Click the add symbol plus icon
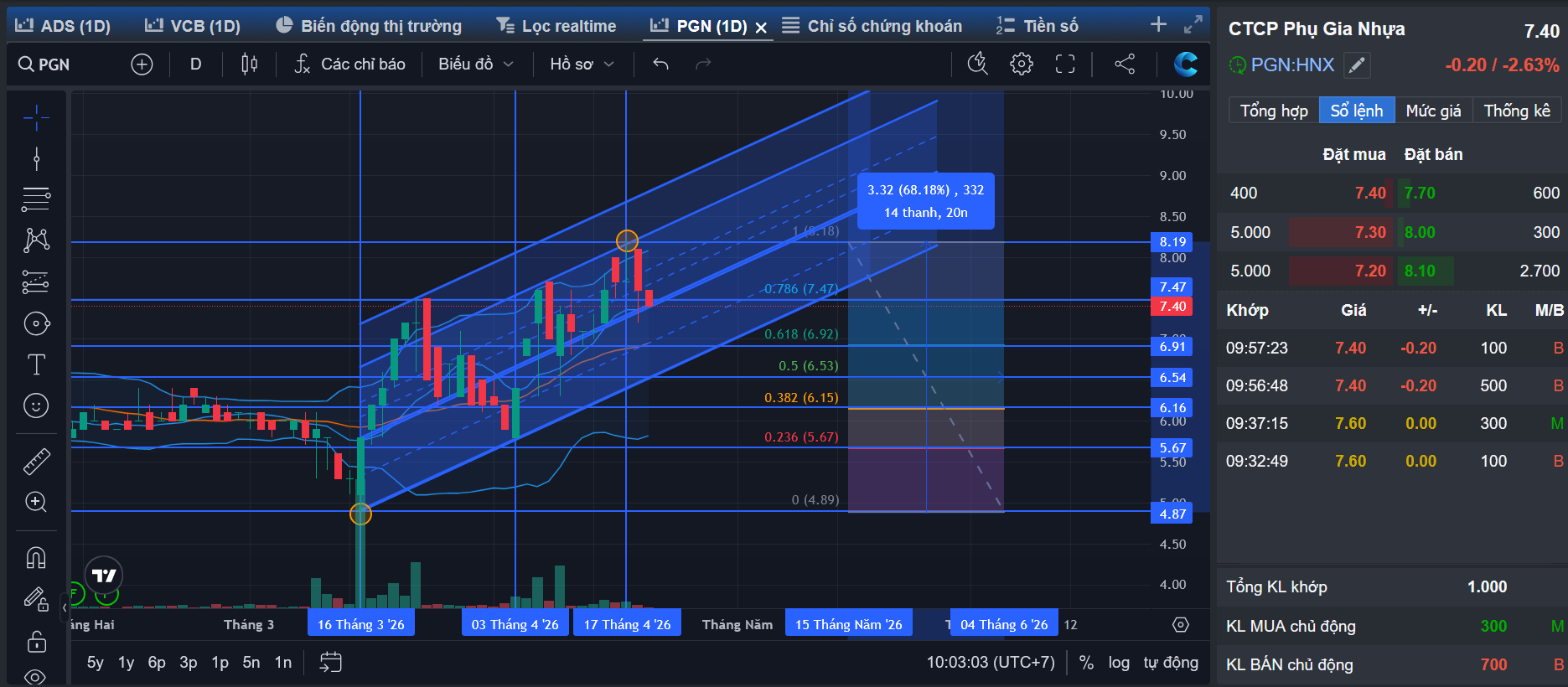The image size is (1568, 687). click(x=142, y=65)
